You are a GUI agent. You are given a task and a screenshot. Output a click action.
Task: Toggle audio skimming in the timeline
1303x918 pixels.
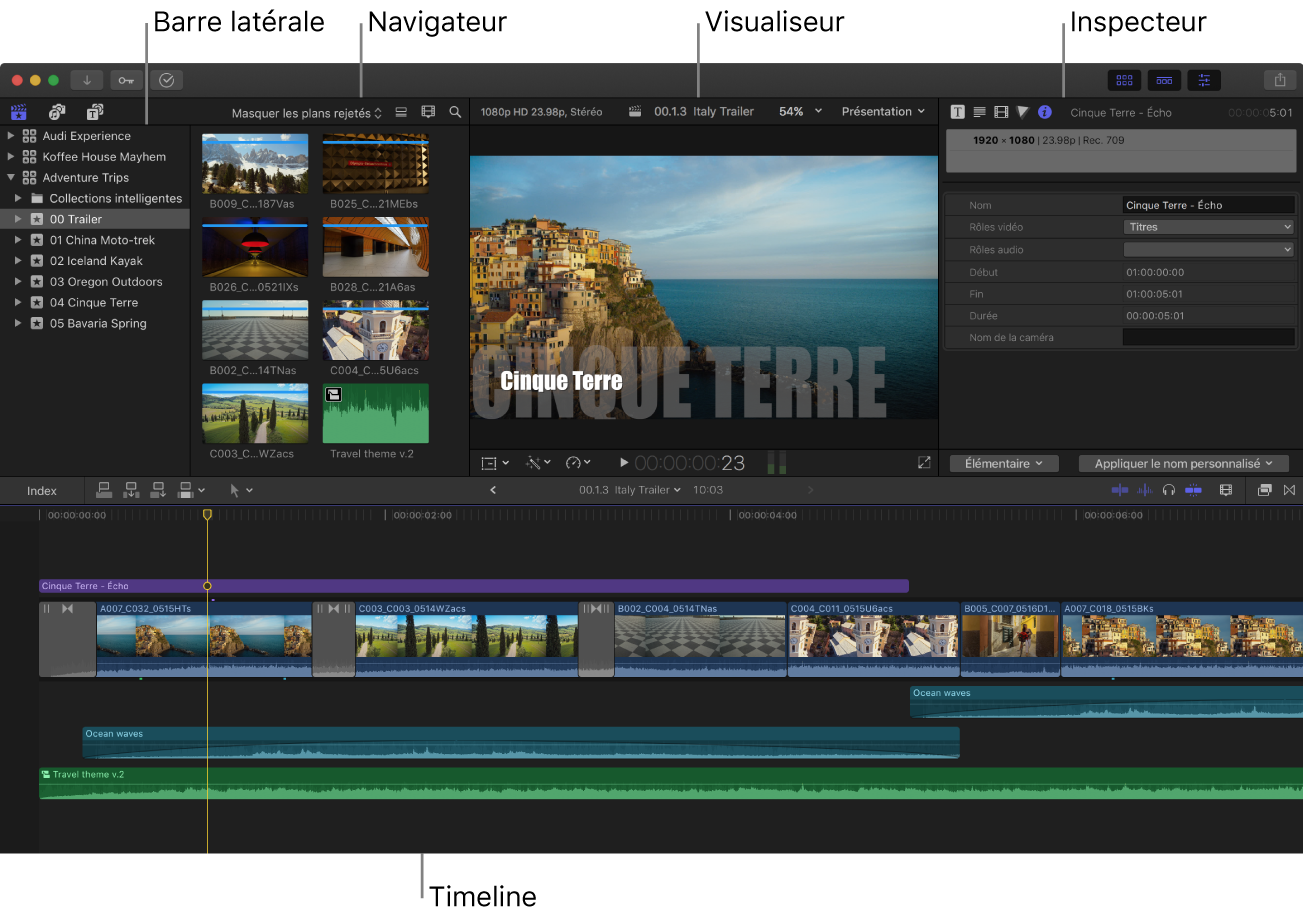(x=1144, y=490)
